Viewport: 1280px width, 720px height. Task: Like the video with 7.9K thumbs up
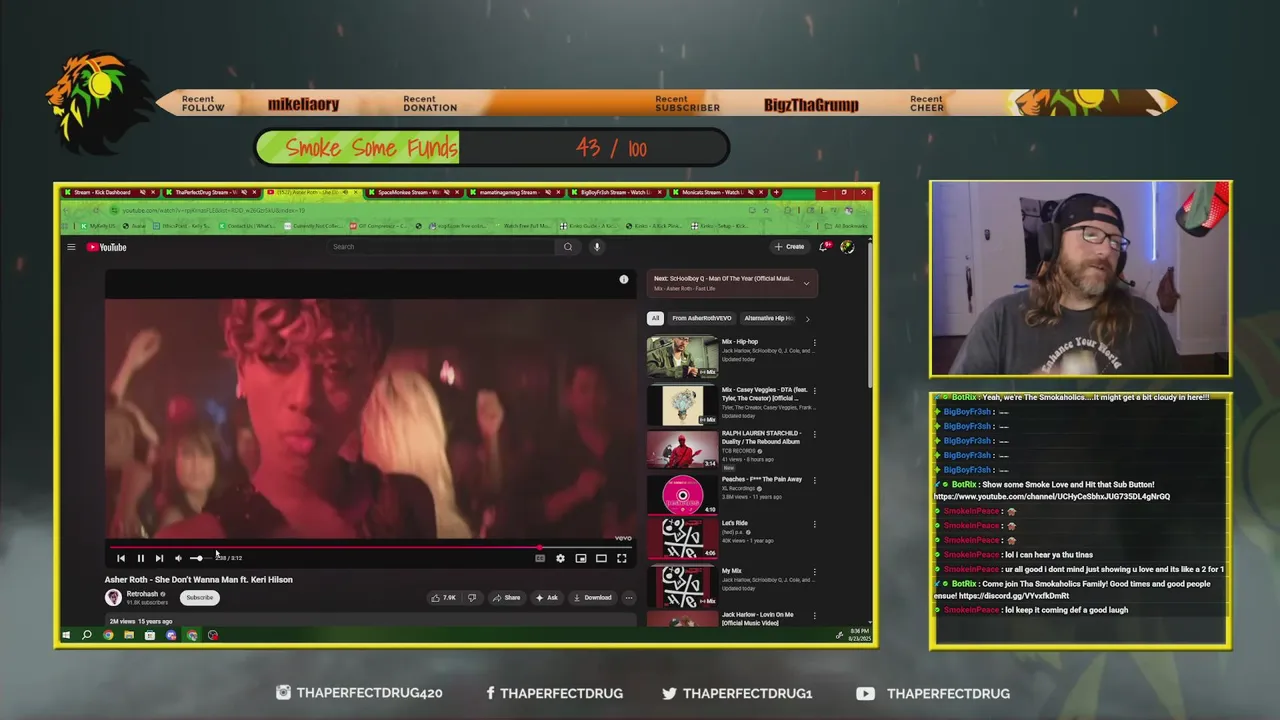click(443, 598)
